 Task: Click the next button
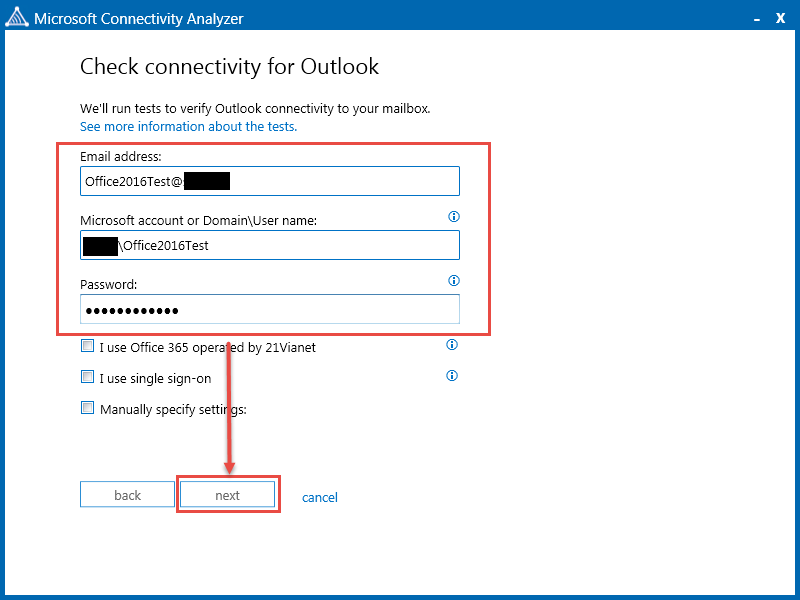228,494
